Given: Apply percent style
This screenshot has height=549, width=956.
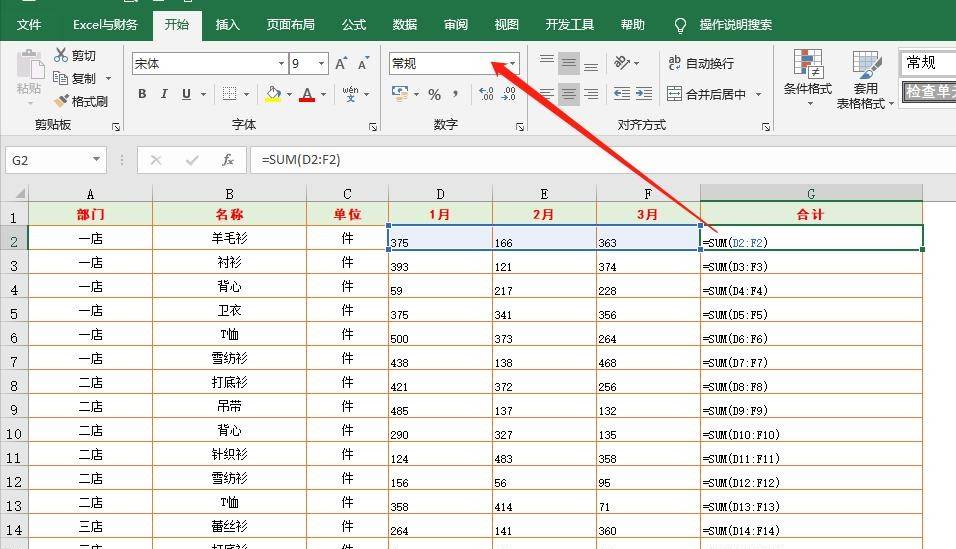Looking at the screenshot, I should [x=434, y=94].
